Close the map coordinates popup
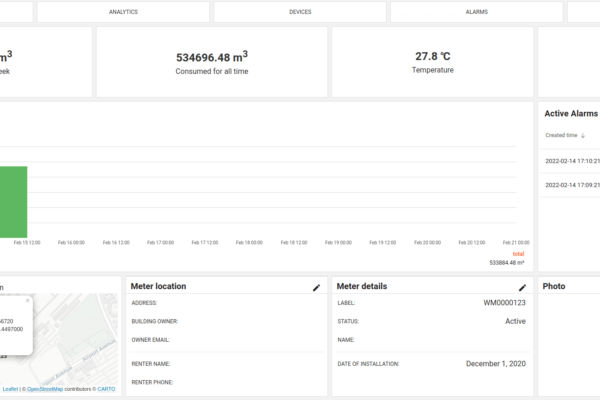Image resolution: width=600 pixels, height=400 pixels. 27,301
